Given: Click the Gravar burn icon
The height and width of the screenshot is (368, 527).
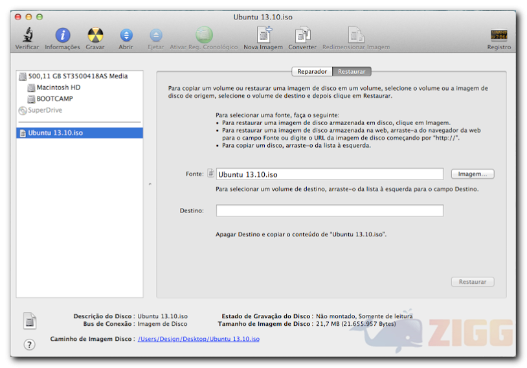Looking at the screenshot, I should point(95,35).
